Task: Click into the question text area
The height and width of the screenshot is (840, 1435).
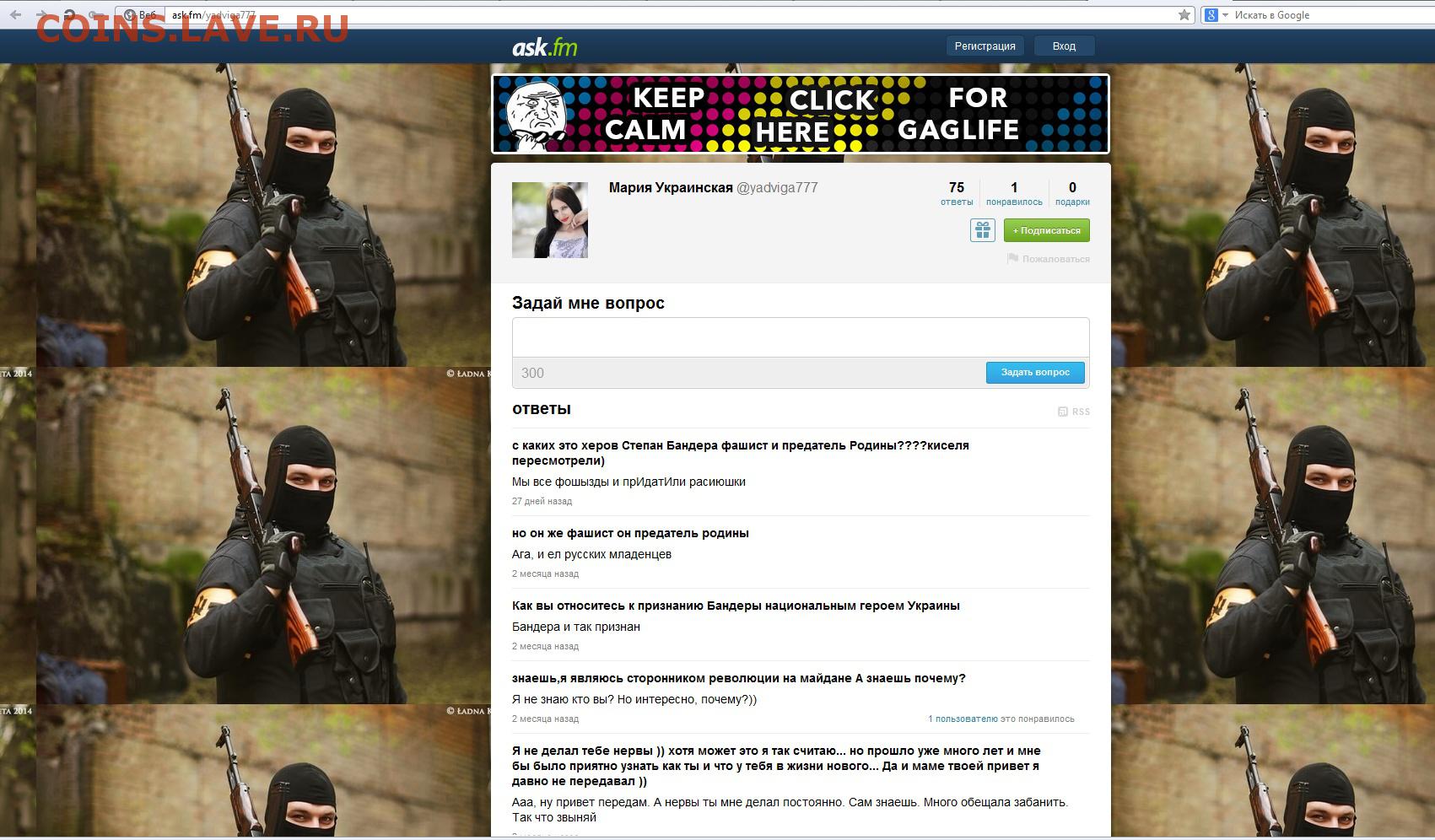Action: [x=801, y=337]
